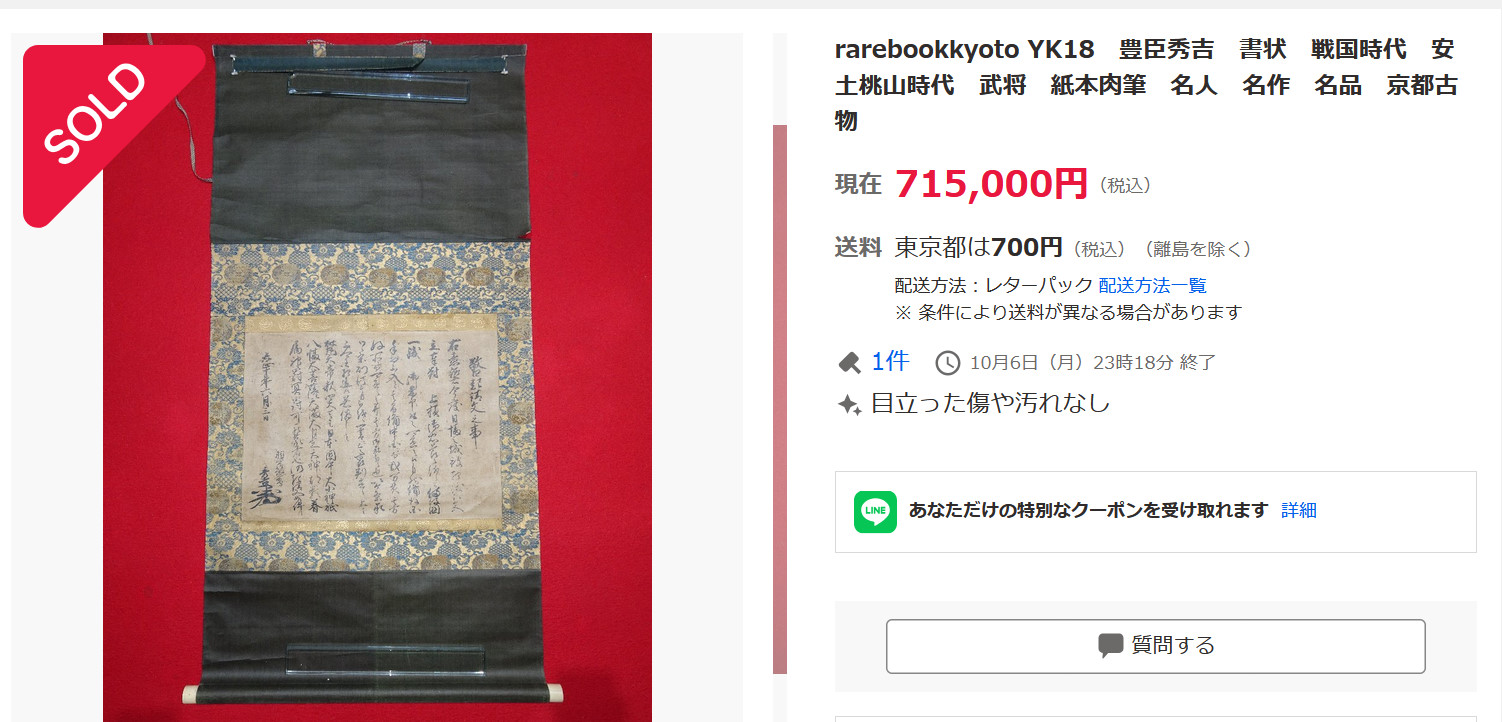Click the calligraphy letter in the scroll
Viewport: 1502px width, 722px height.
pyautogui.click(x=376, y=419)
